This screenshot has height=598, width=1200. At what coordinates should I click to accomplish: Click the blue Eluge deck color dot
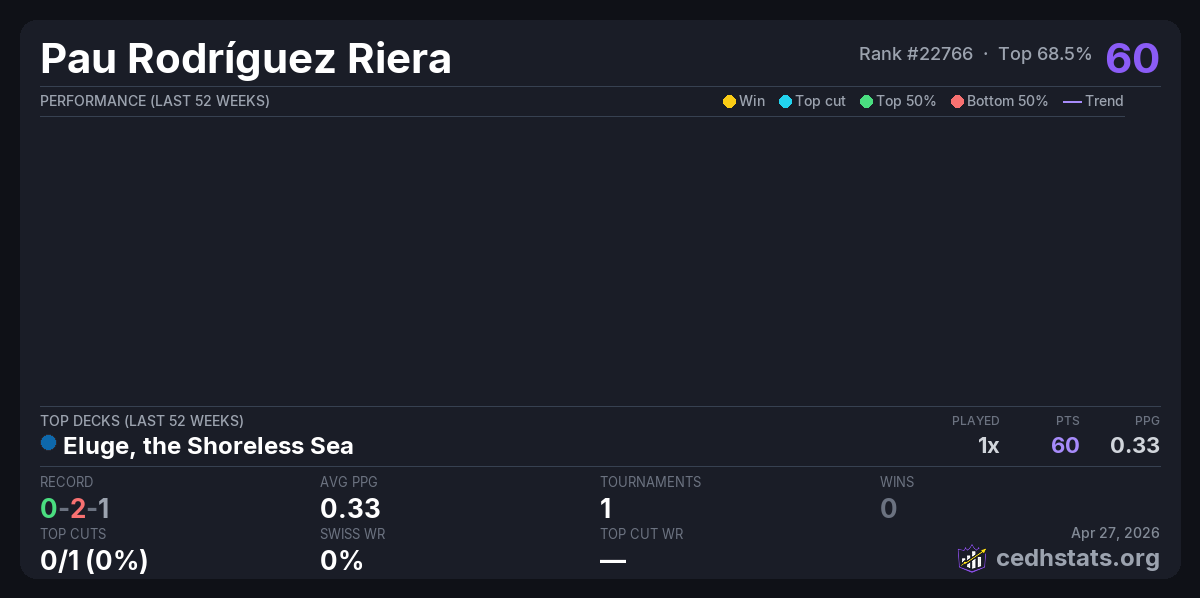click(x=48, y=443)
